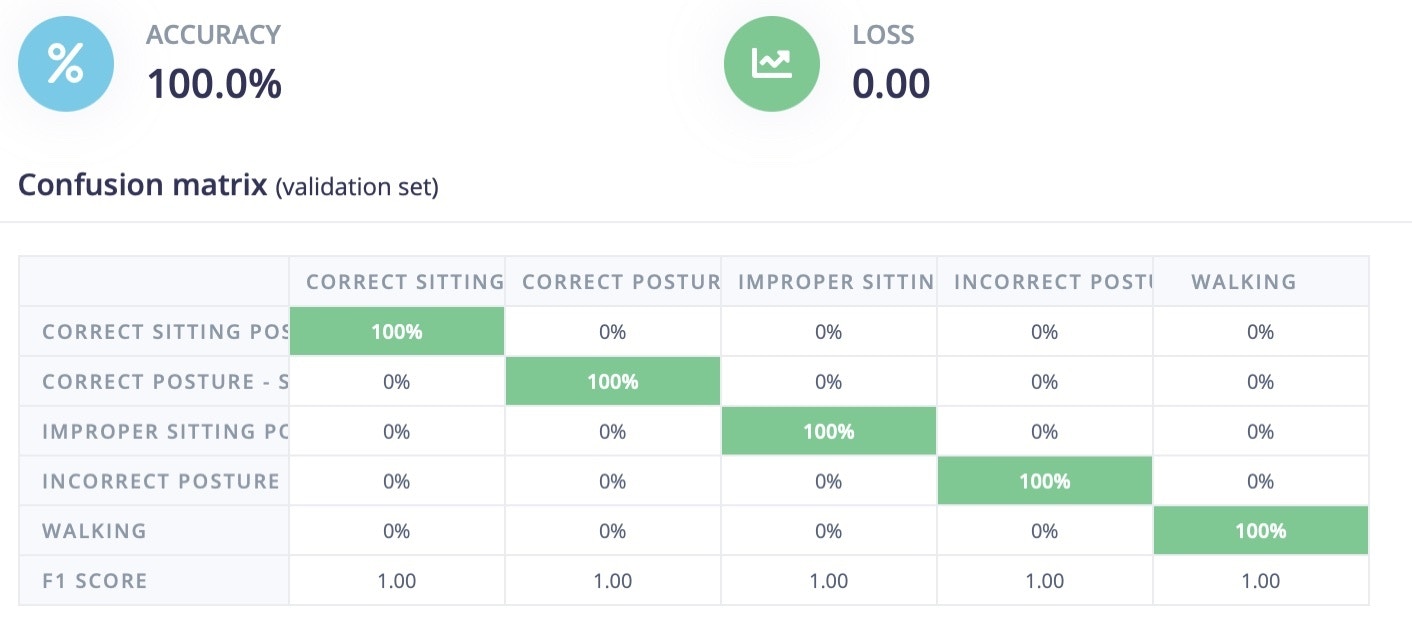
Task: Select the Improper Sitting column header
Action: [x=835, y=282]
